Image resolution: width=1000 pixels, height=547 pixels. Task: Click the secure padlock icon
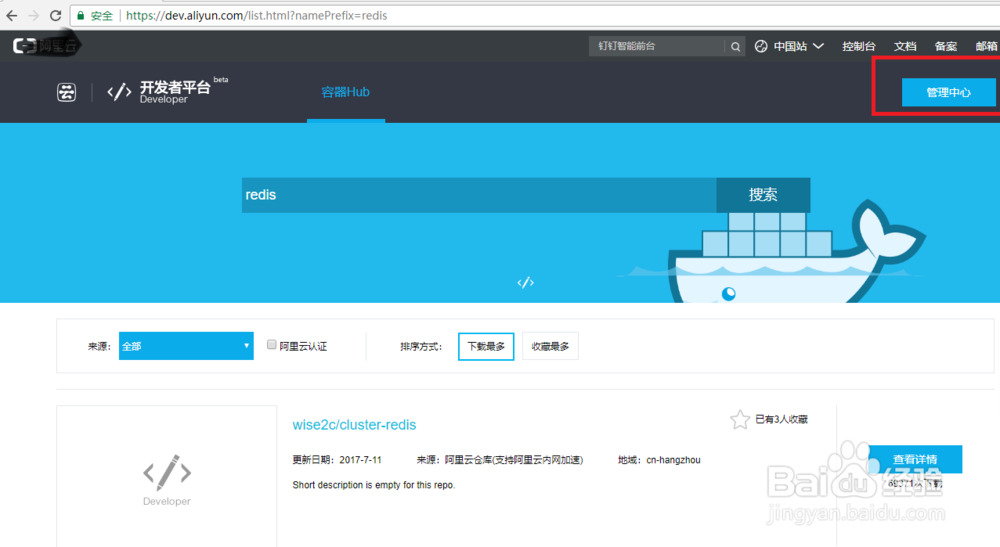(x=80, y=15)
